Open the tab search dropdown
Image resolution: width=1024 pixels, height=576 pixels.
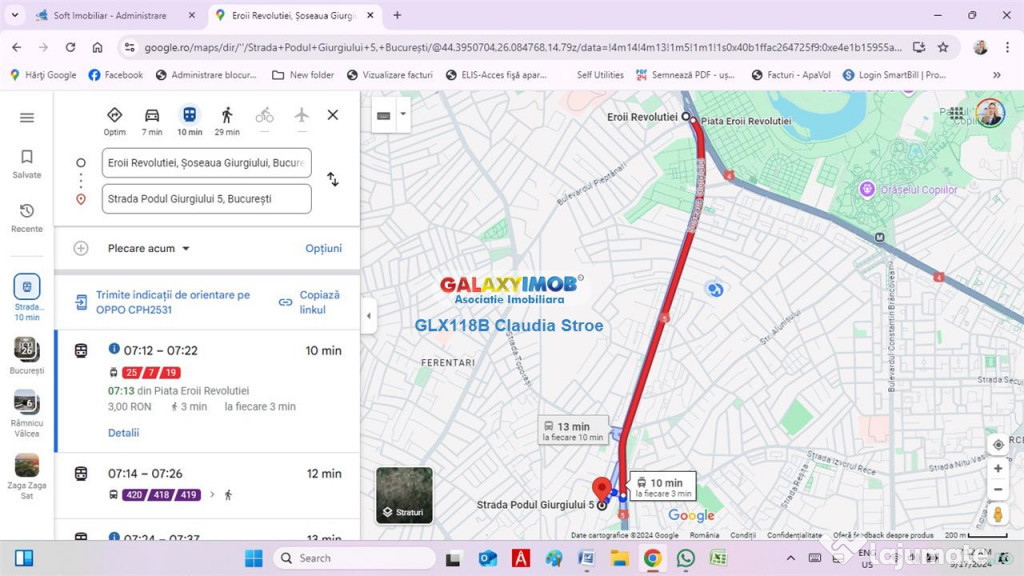(x=14, y=15)
